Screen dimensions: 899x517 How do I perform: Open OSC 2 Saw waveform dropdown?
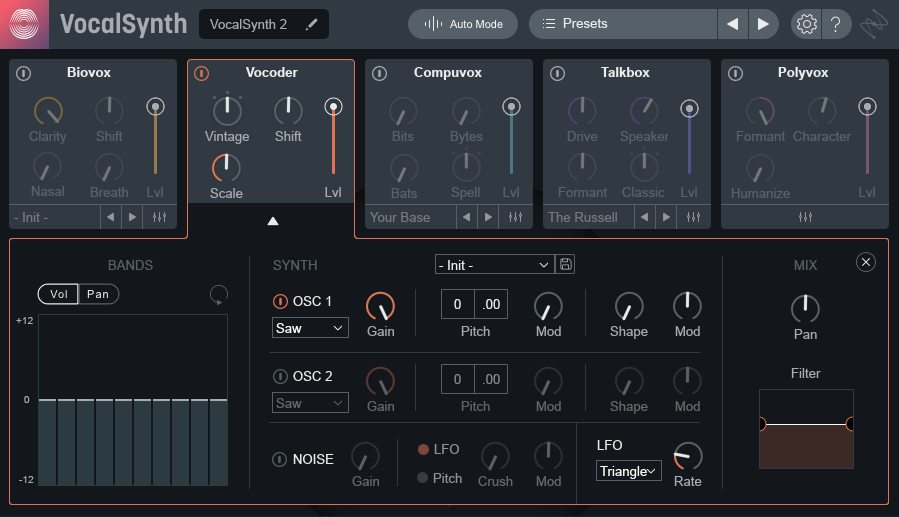click(310, 403)
